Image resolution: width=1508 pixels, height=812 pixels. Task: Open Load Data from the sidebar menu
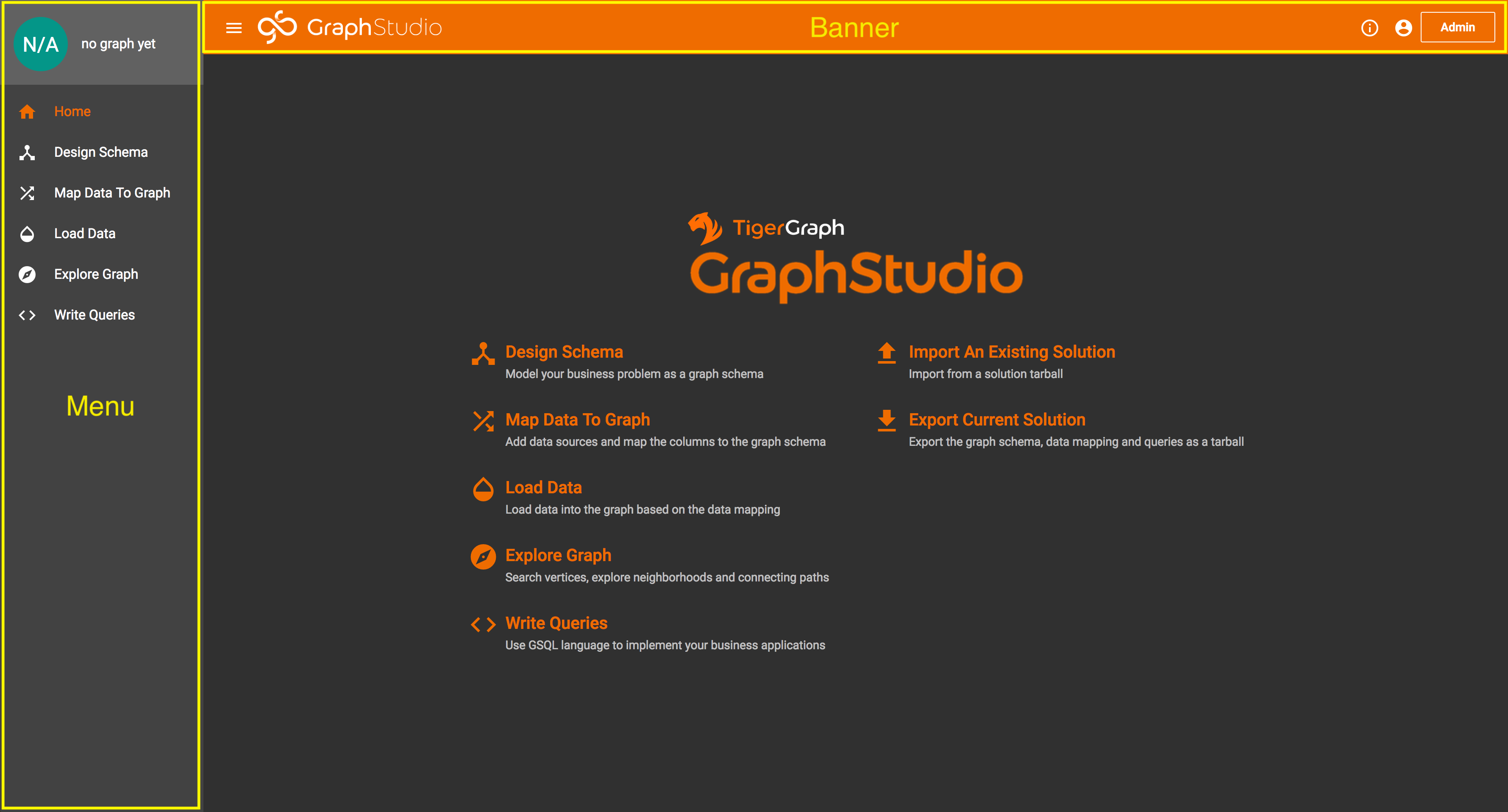click(84, 234)
